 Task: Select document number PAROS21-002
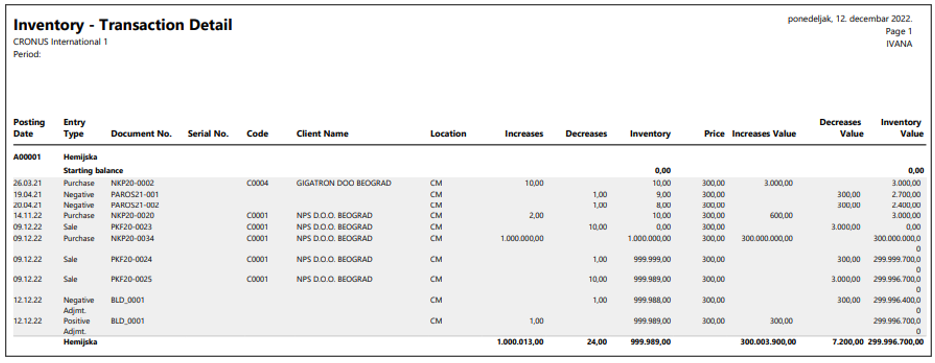click(135, 205)
